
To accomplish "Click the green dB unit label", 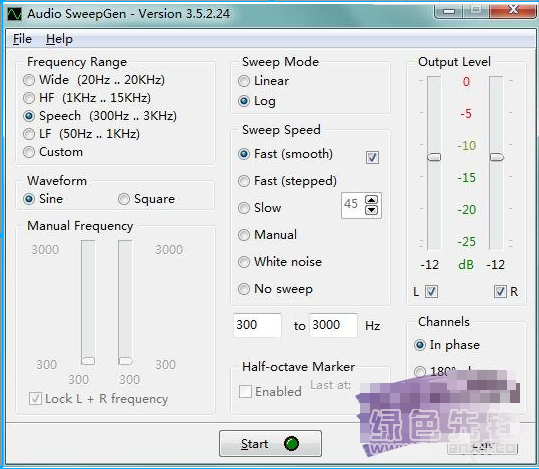I will click(466, 265).
